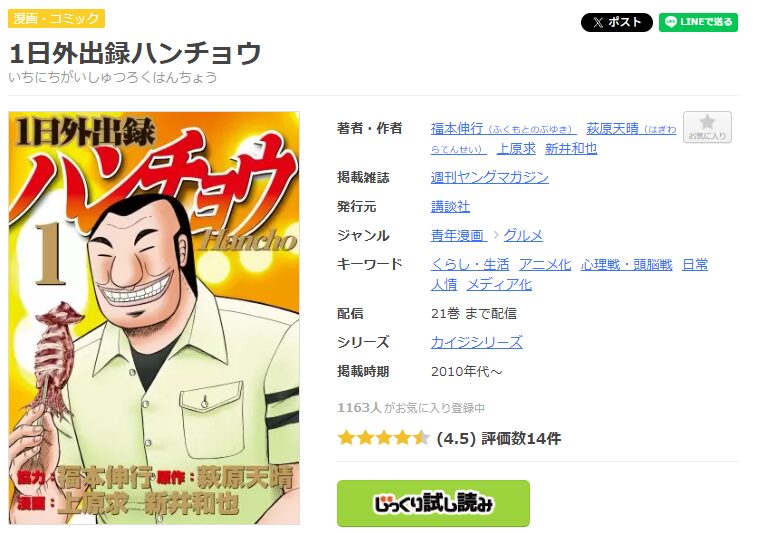The image size is (780, 533).
Task: Select the グルメ genre link
Action: pos(523,235)
